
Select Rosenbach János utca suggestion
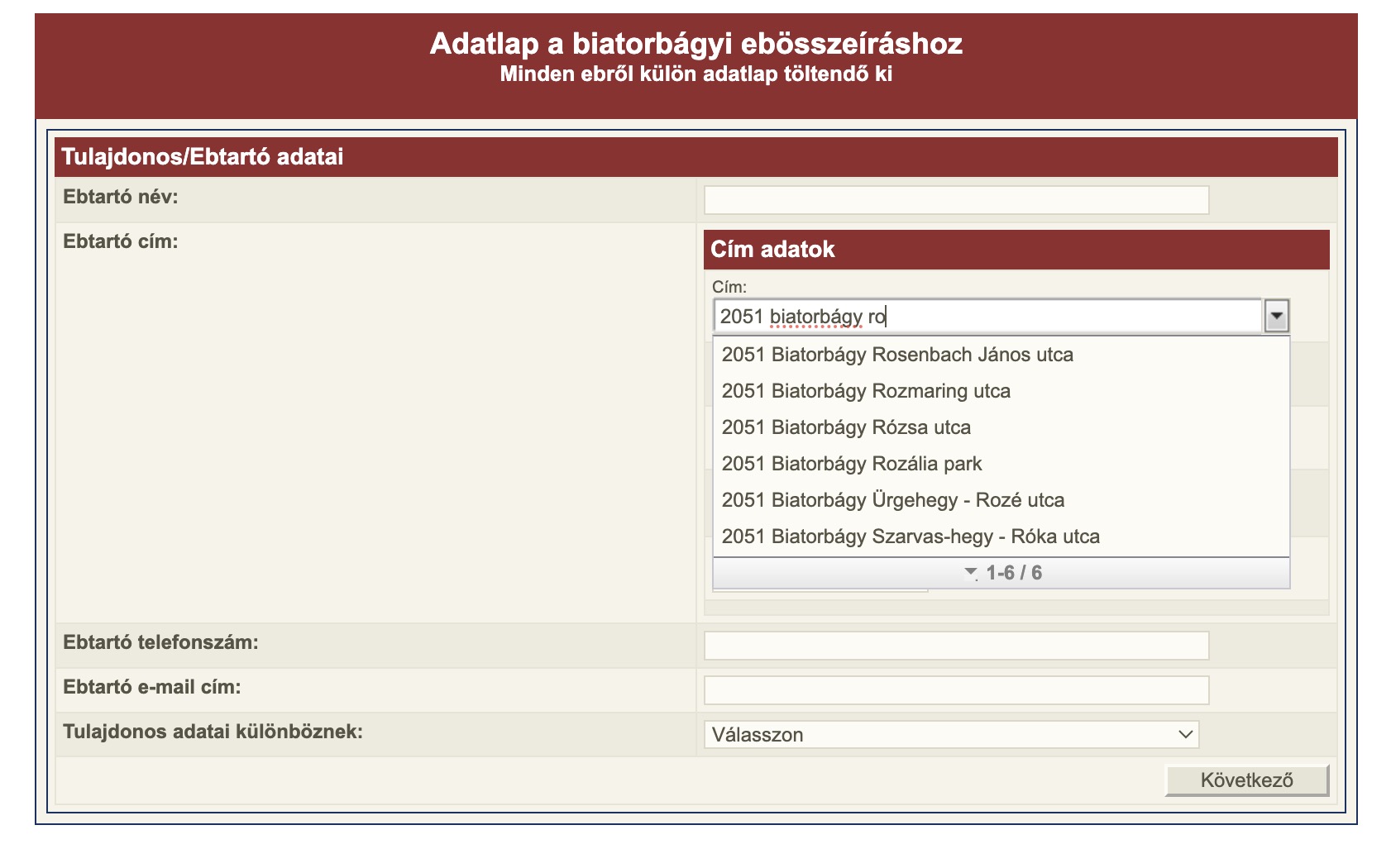pyautogui.click(x=896, y=355)
